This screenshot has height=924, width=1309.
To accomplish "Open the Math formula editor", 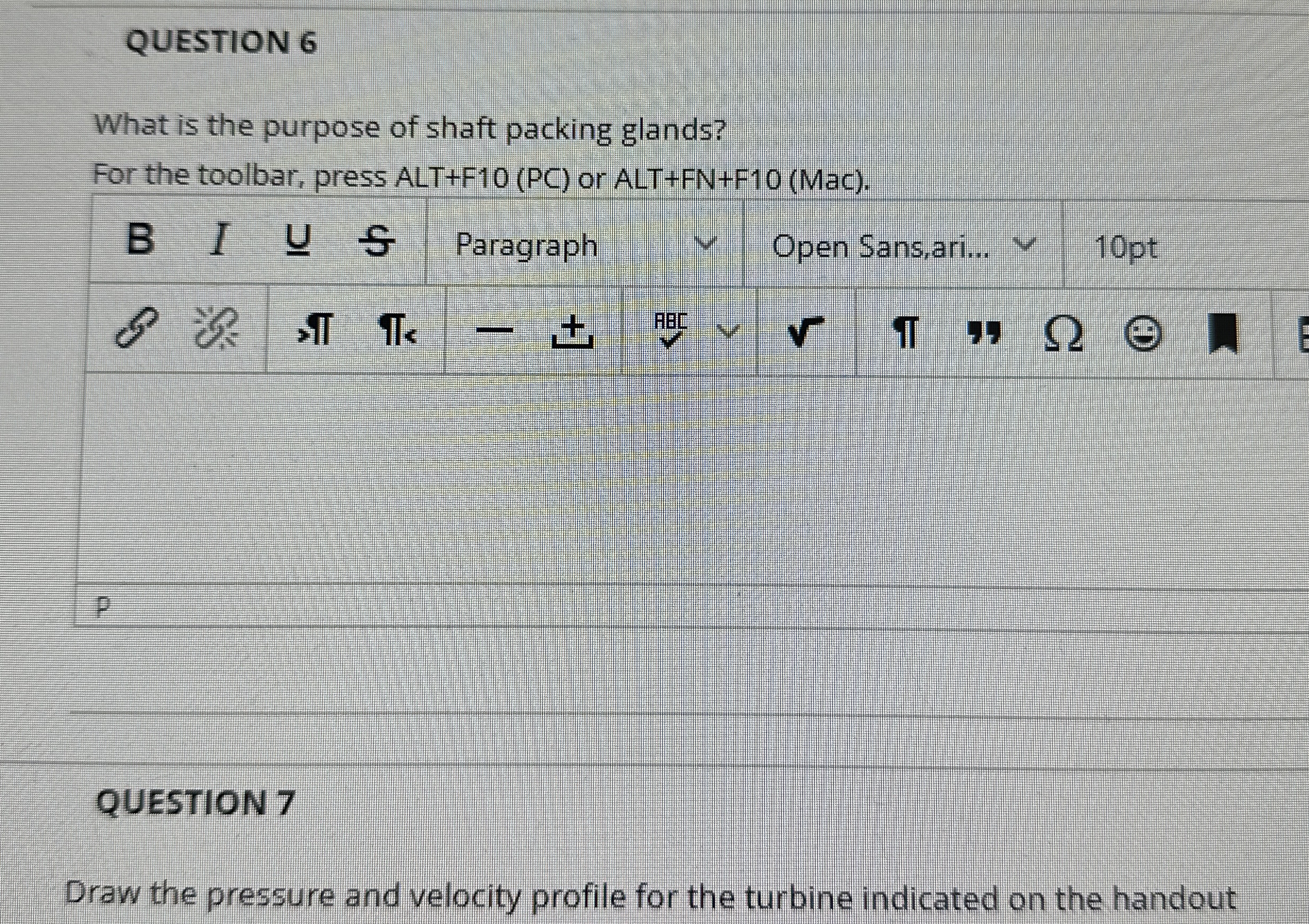I will coord(810,334).
